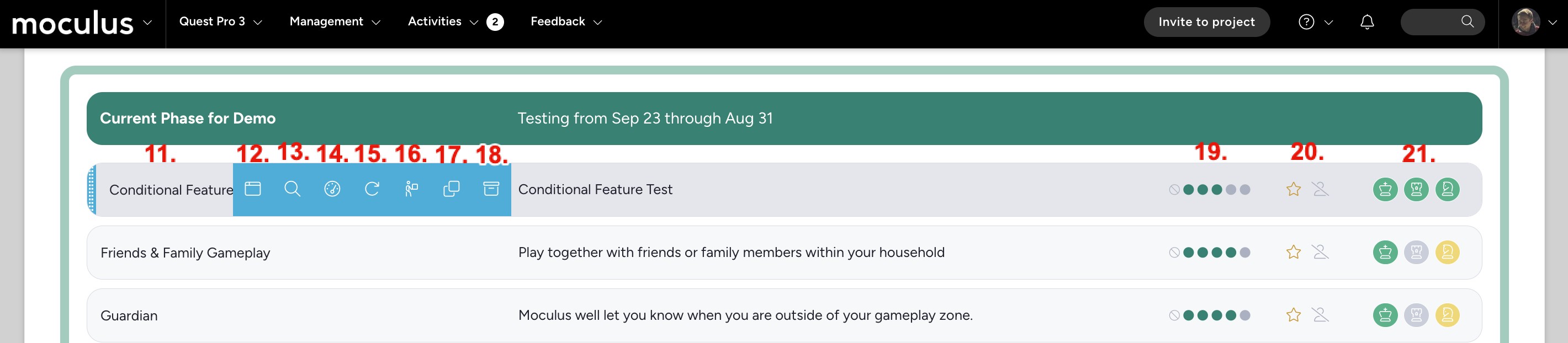
Task: Open the notifications bell icon
Action: [x=1367, y=22]
